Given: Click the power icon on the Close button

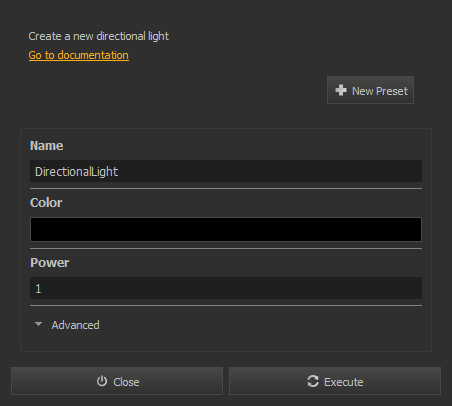Looking at the screenshot, I should pyautogui.click(x=102, y=381).
